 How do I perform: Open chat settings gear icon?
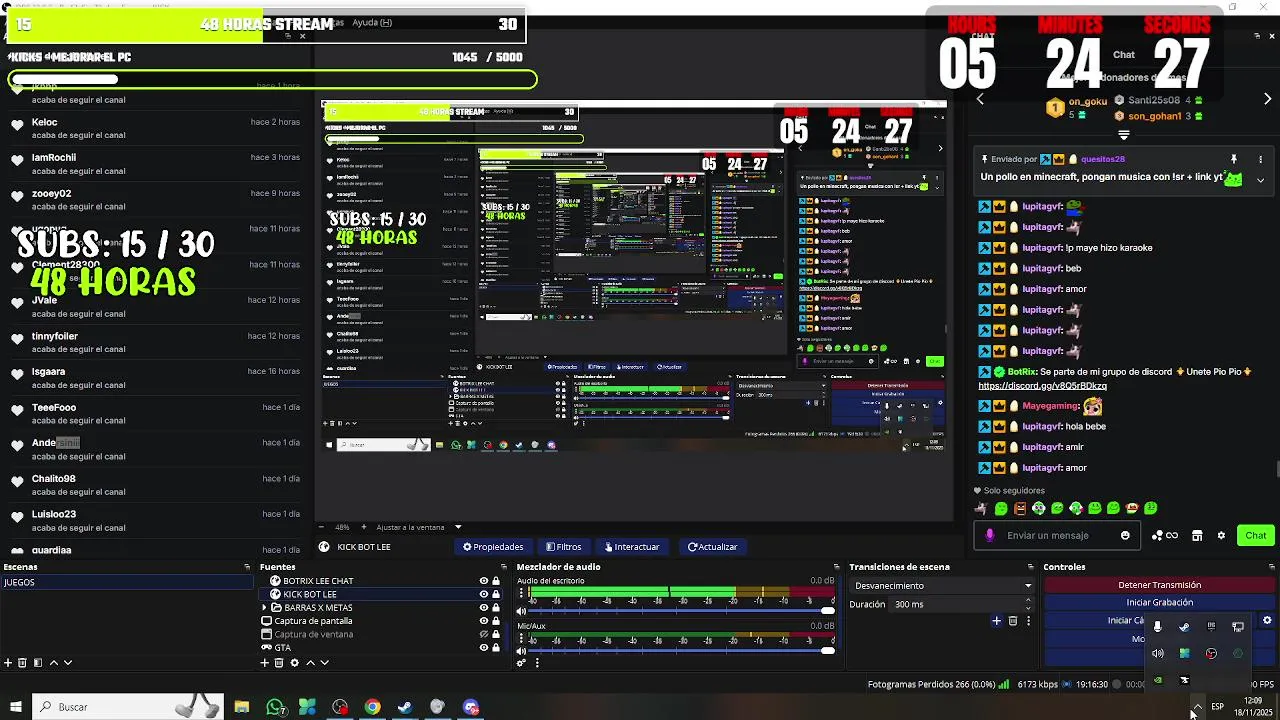tap(1221, 535)
